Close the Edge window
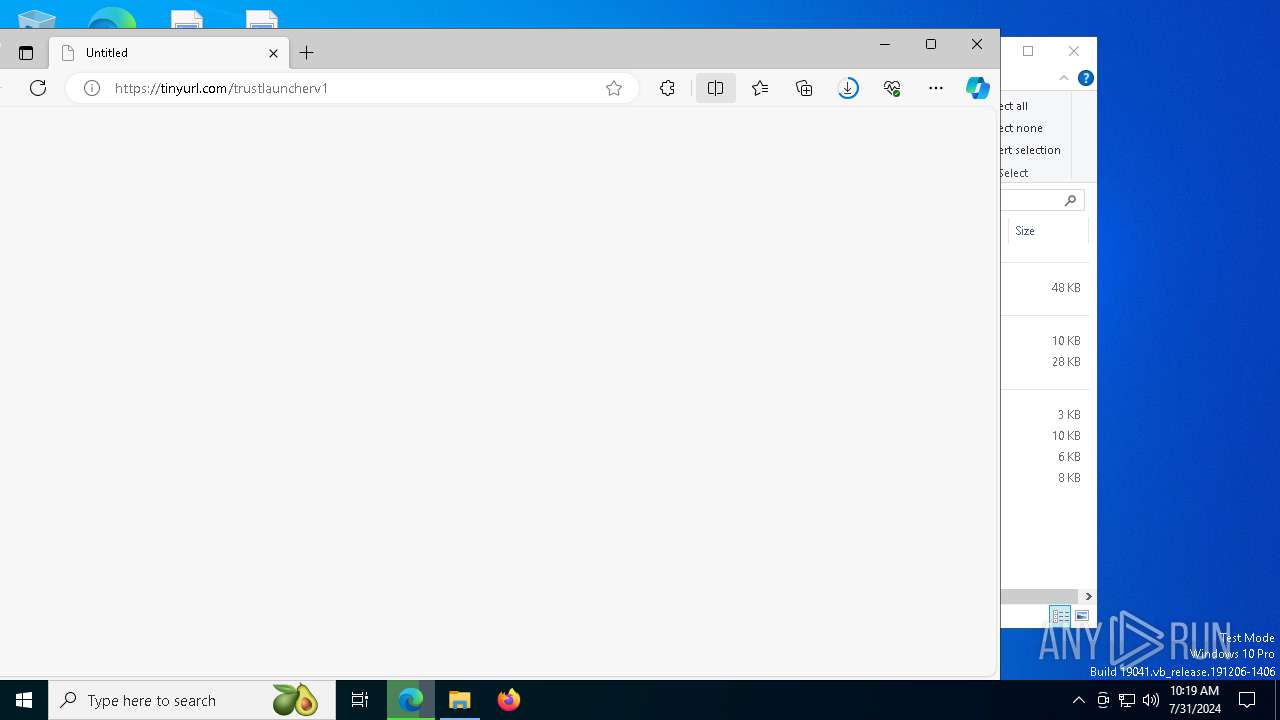1280x720 pixels. (977, 44)
